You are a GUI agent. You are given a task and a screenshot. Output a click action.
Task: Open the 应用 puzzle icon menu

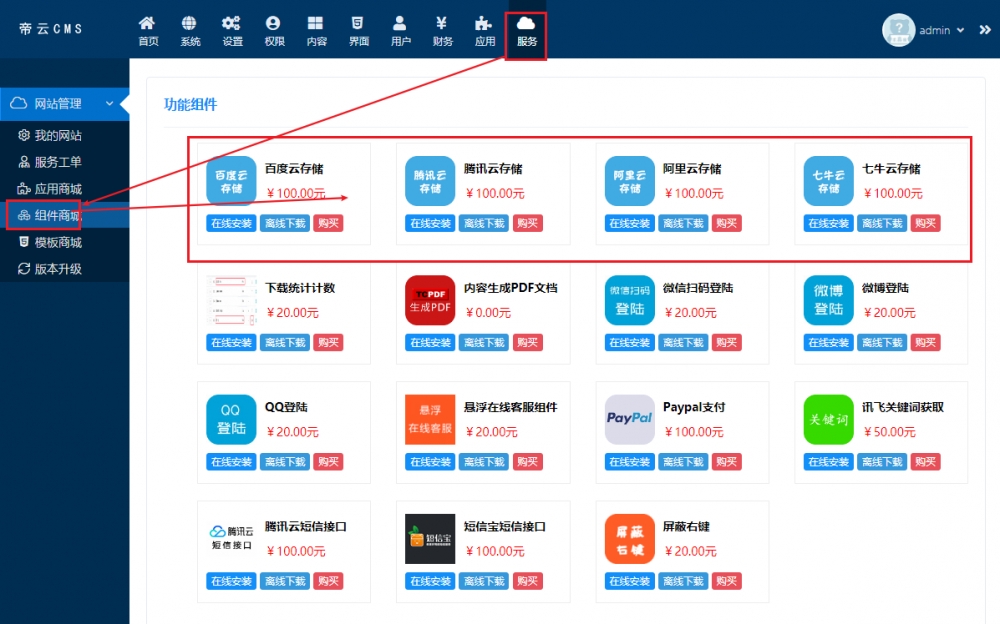[484, 31]
